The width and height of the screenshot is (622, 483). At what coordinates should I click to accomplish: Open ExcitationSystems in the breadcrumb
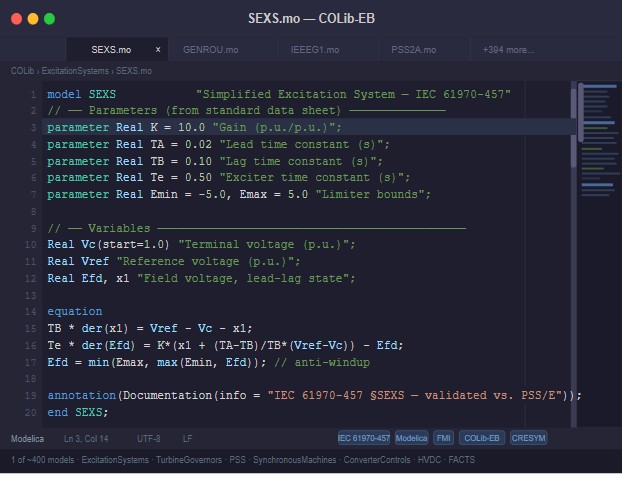pos(75,71)
